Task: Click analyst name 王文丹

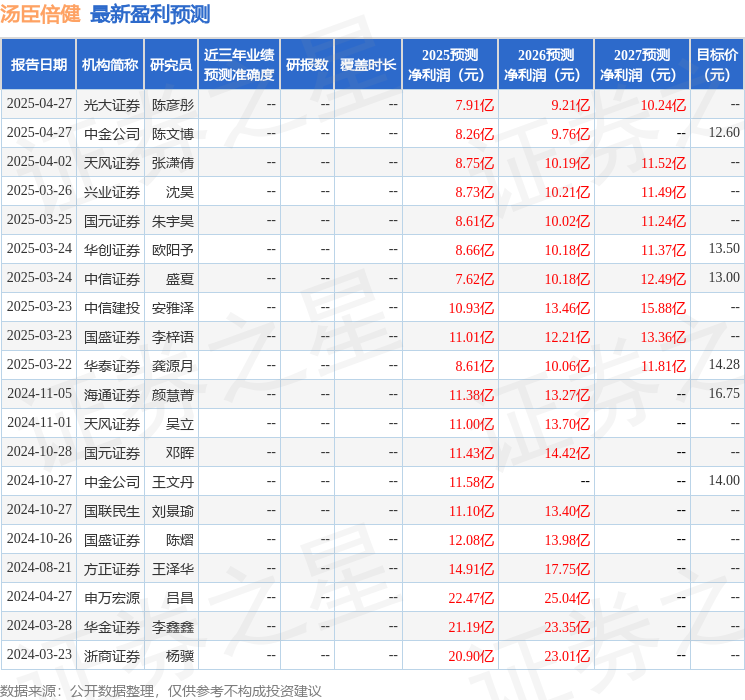Action: coord(173,482)
